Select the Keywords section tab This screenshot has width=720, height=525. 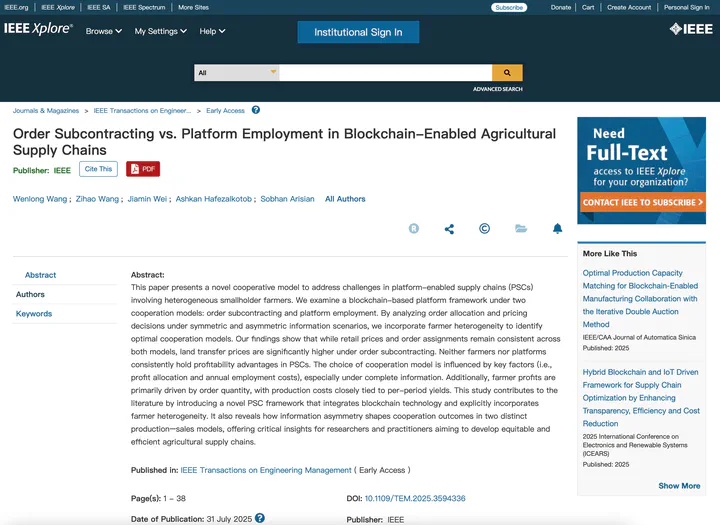34,314
